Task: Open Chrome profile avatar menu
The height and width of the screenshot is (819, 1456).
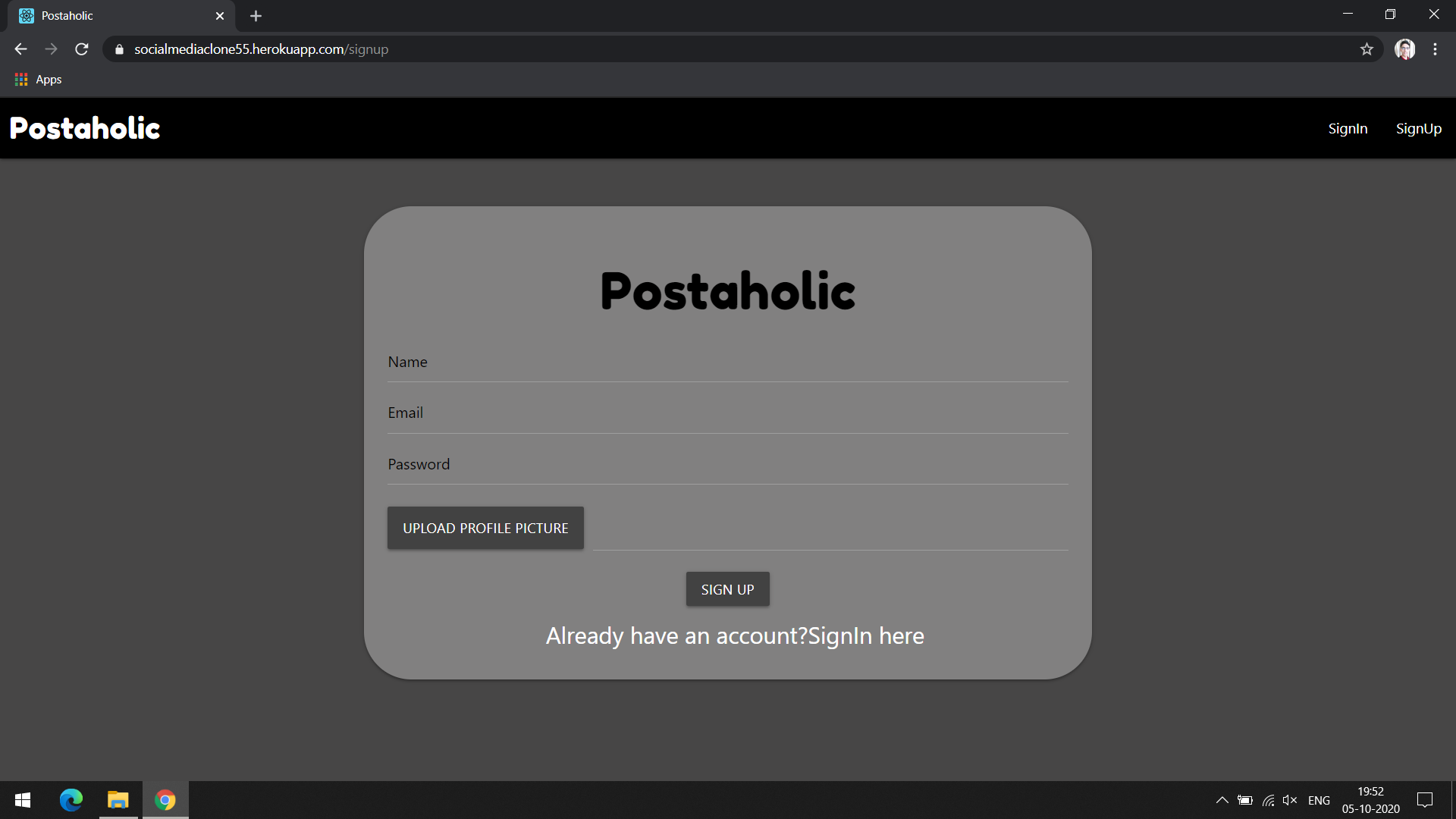Action: (x=1404, y=49)
